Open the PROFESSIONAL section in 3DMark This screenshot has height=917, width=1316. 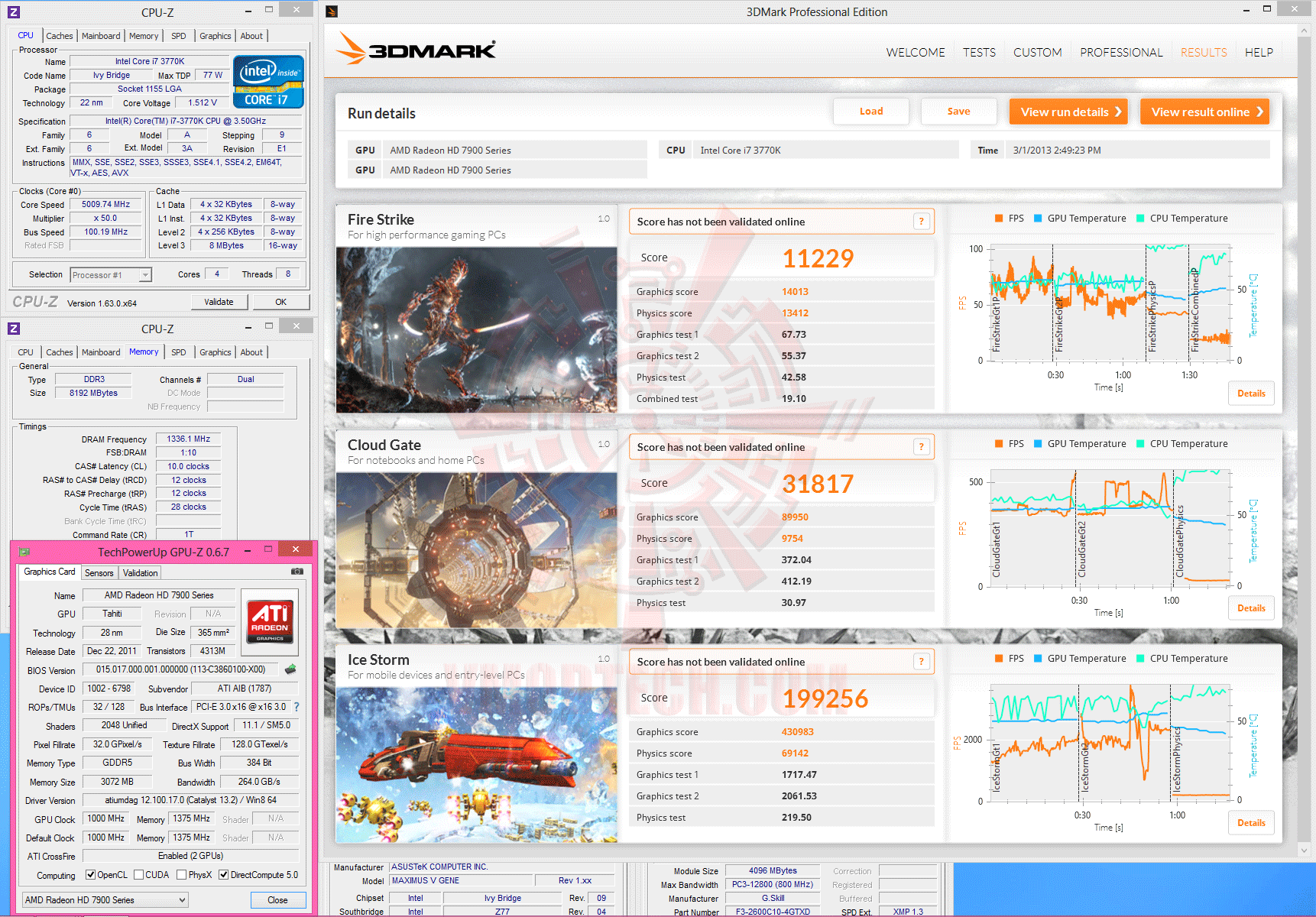coord(1121,53)
